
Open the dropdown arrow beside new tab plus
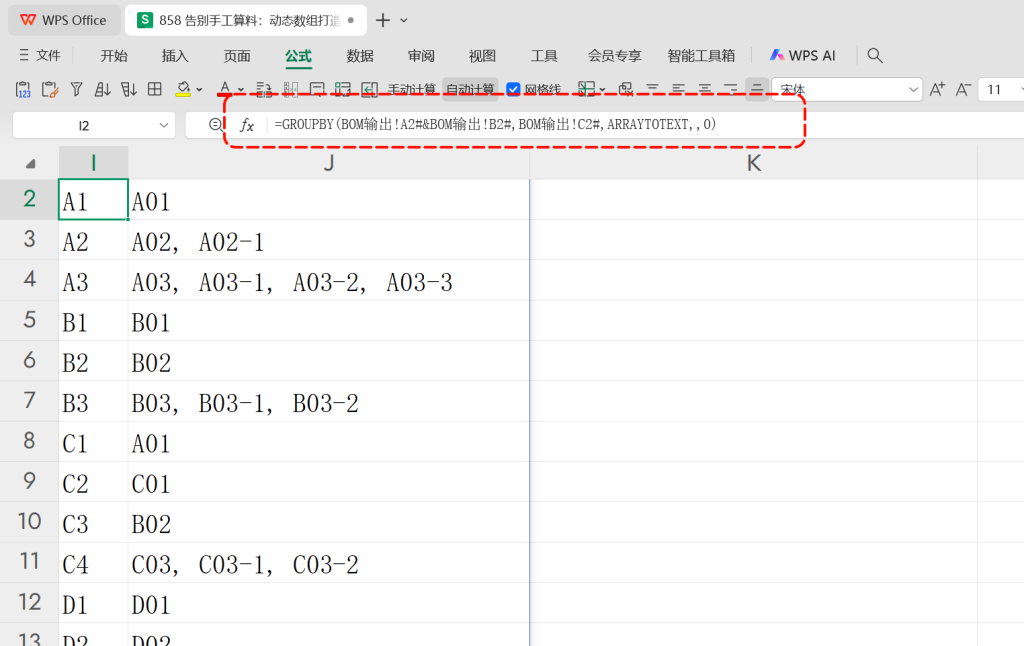pyautogui.click(x=404, y=20)
